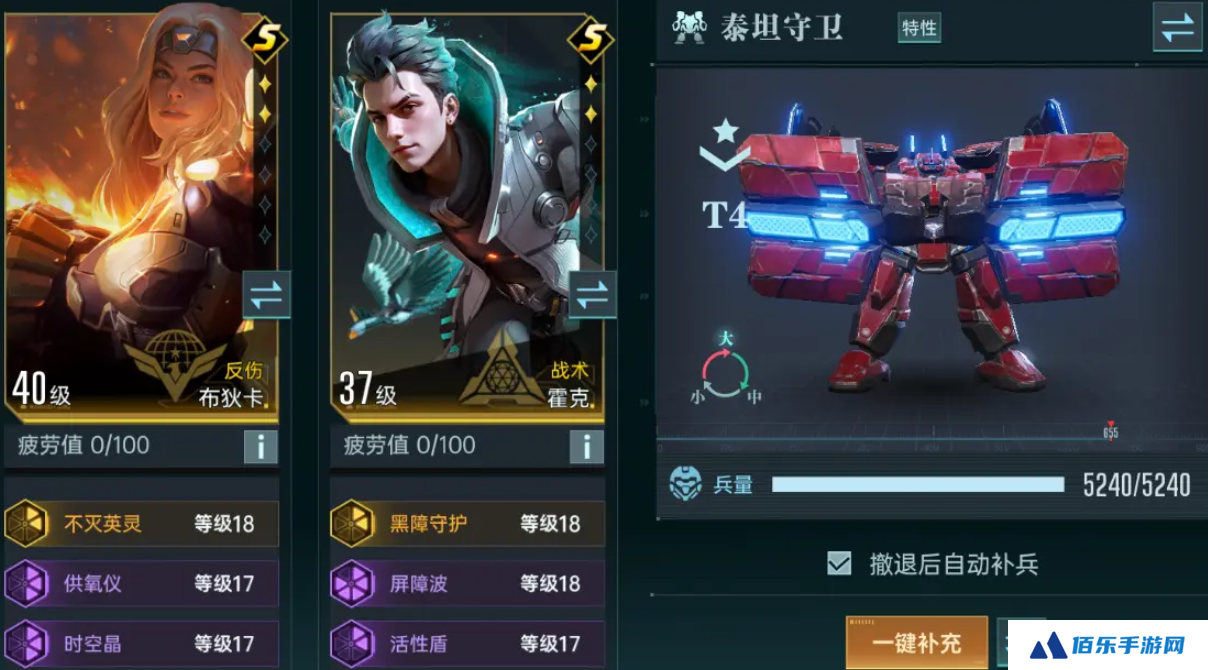Screen dimensions: 1208x670
Task: Click the 一键补充 refill button
Action: 916,642
